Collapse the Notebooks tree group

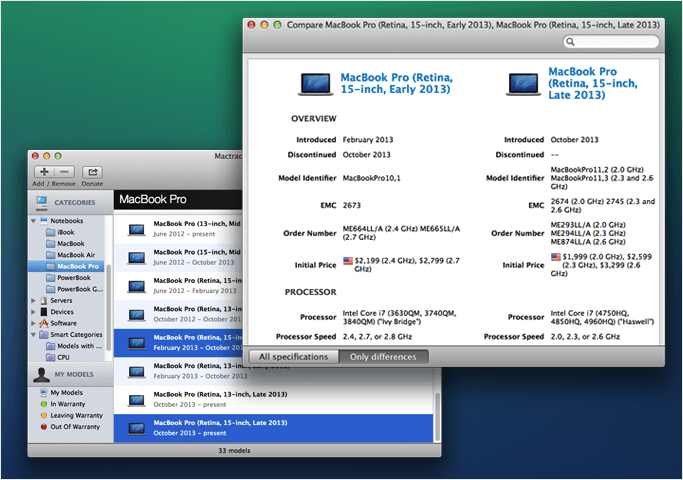(x=34, y=221)
